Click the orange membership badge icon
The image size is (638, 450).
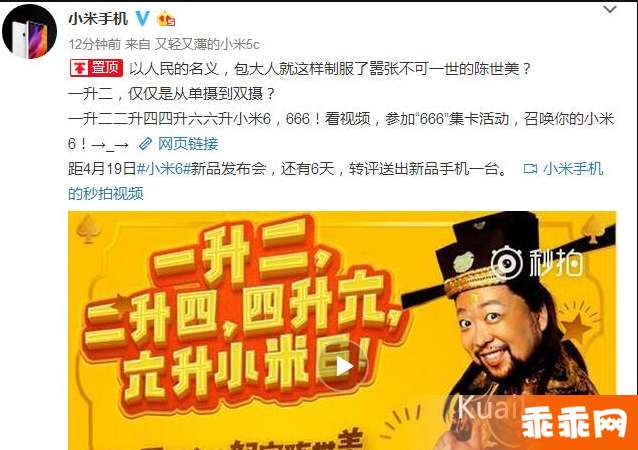166,19
